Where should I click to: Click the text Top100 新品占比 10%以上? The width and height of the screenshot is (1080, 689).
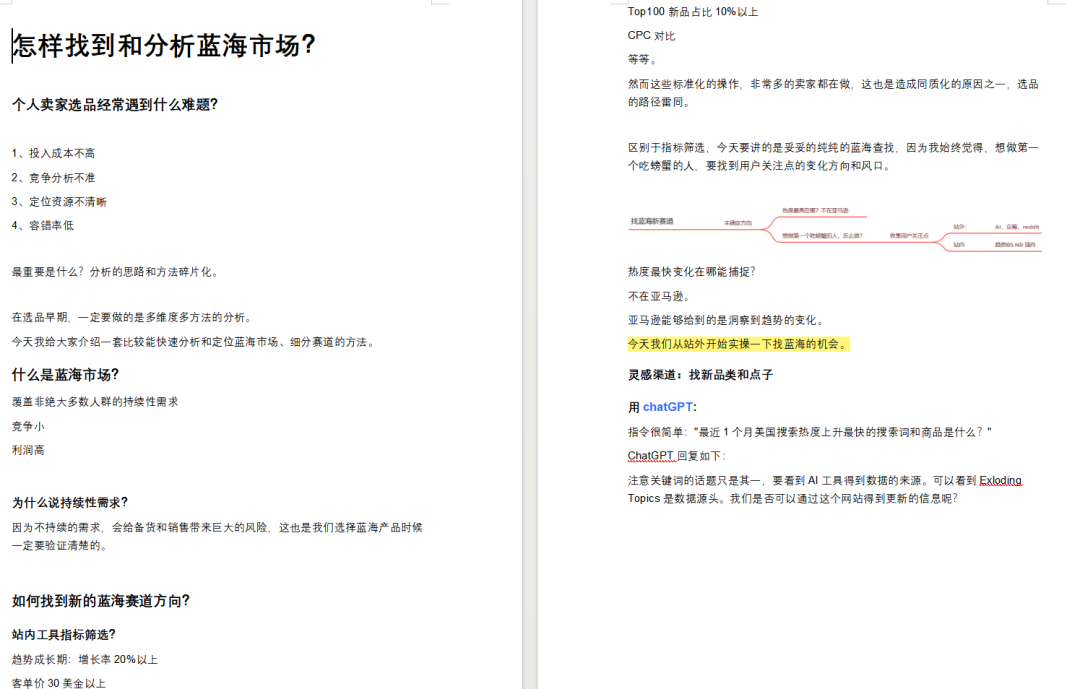[688, 11]
